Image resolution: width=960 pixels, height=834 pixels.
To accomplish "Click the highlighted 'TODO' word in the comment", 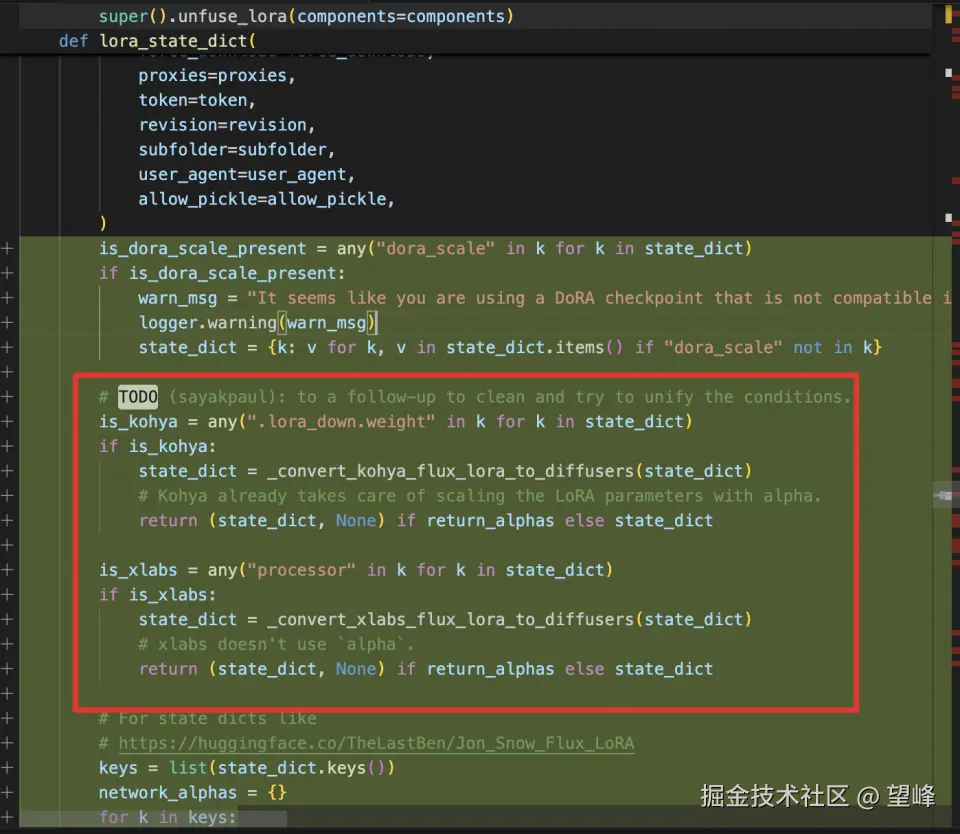I will point(138,397).
